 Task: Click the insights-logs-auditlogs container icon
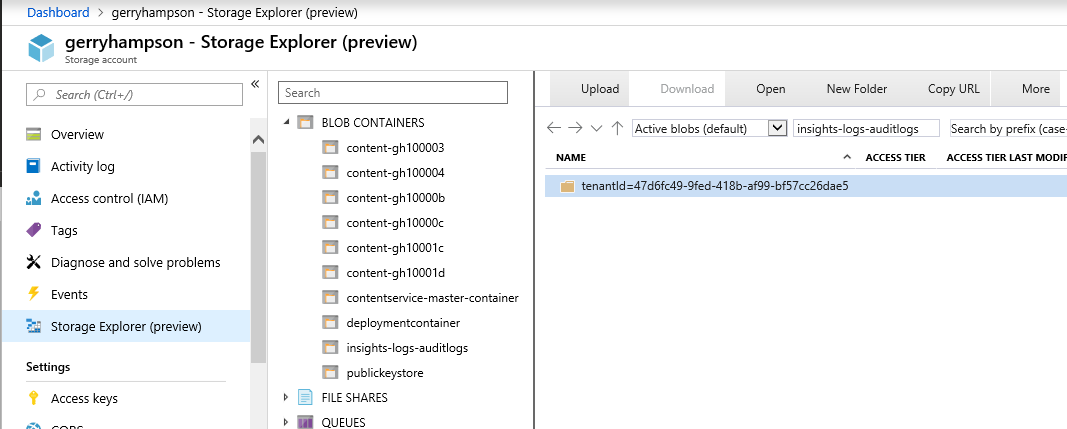[330, 347]
